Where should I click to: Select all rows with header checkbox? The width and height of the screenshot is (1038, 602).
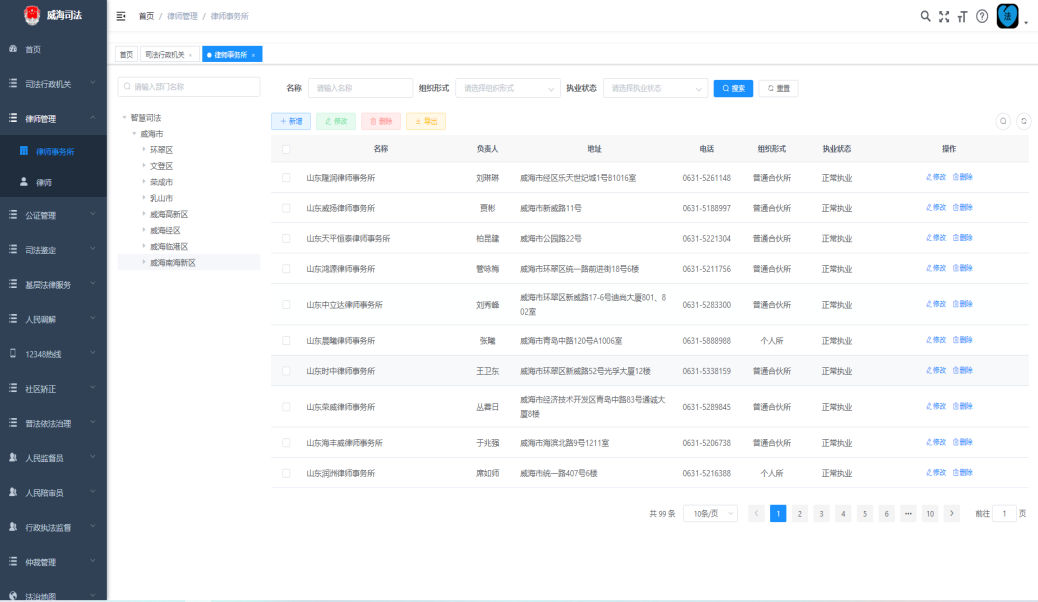[286, 149]
